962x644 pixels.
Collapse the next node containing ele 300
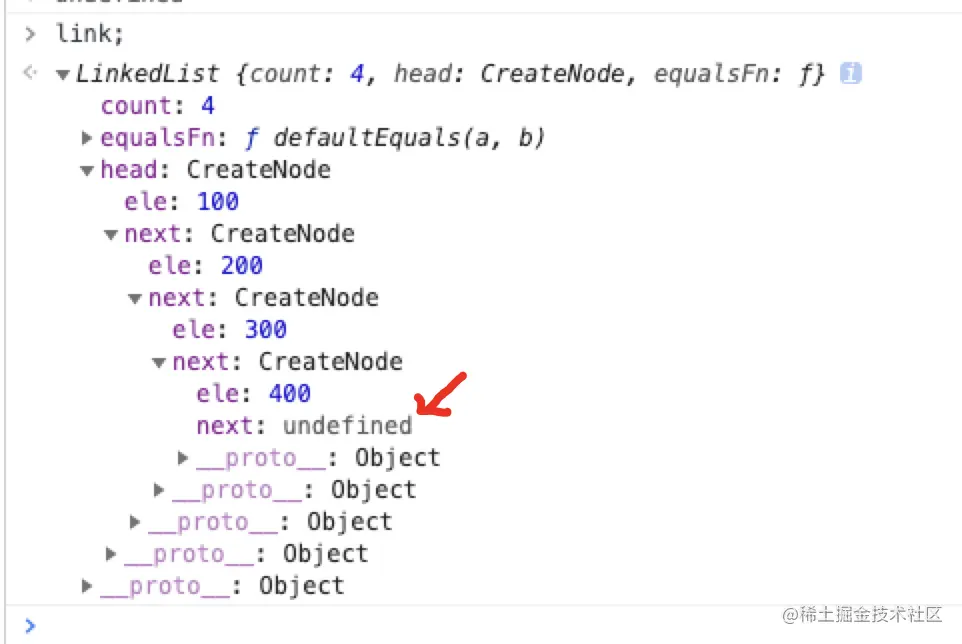click(x=135, y=299)
